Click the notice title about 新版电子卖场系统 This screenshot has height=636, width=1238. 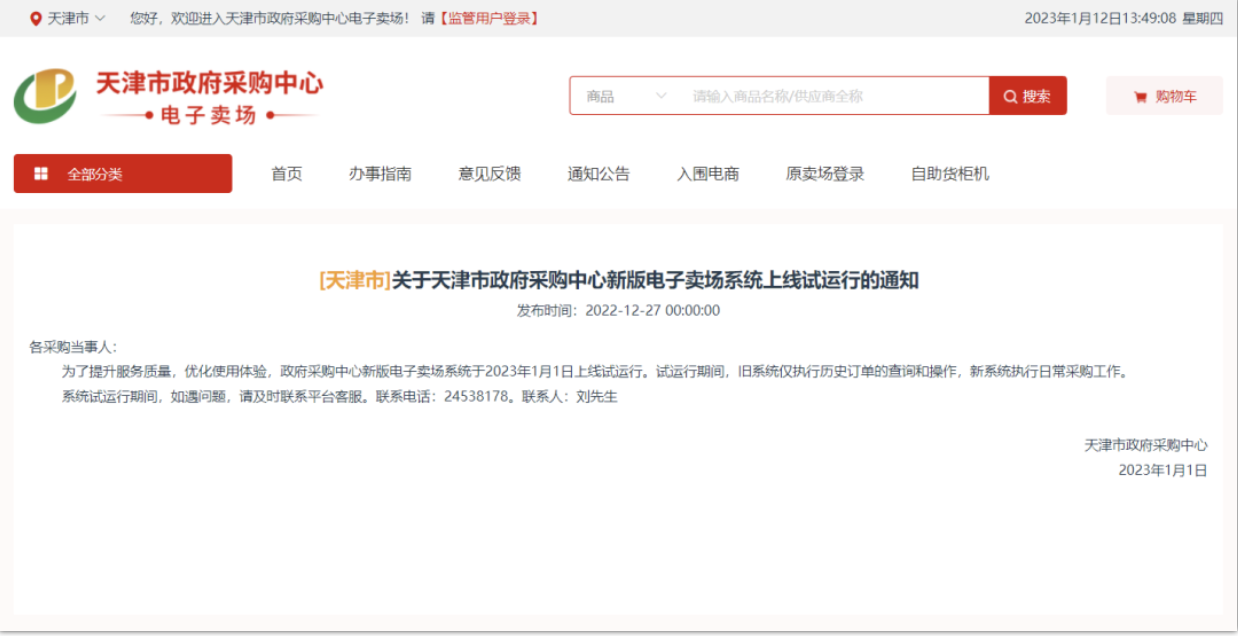(655, 281)
